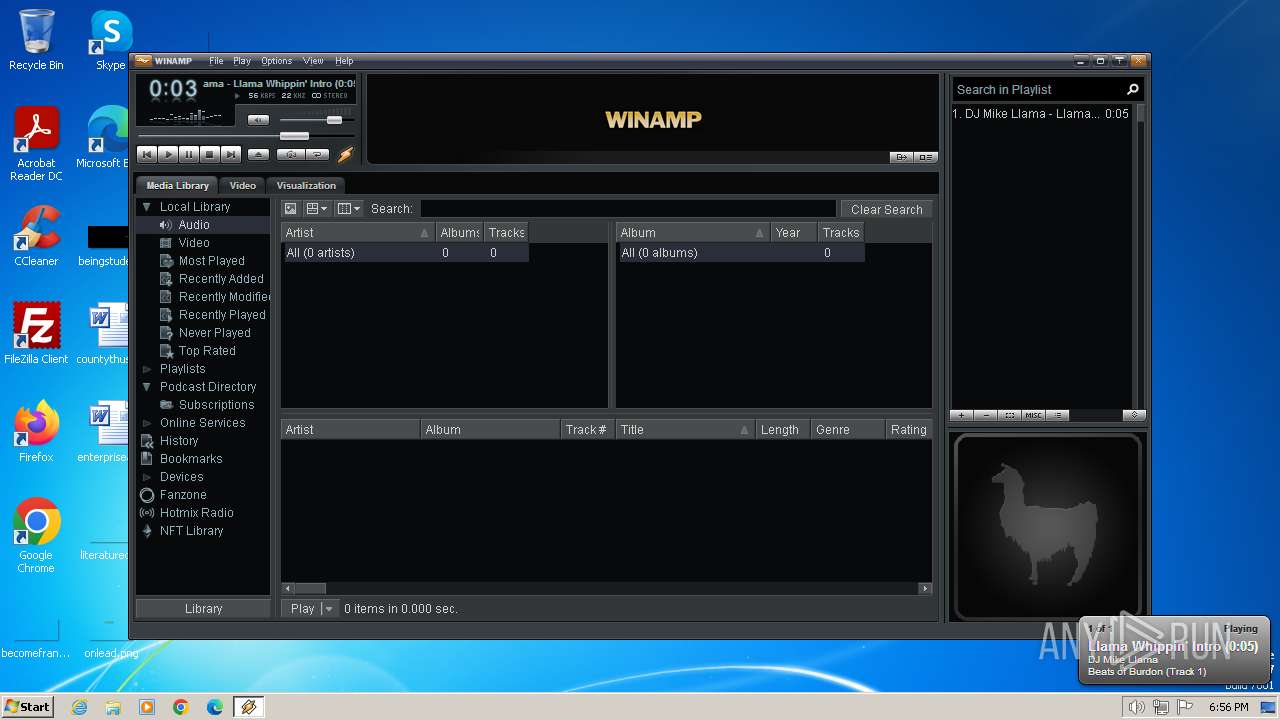Open the Top Rated view
This screenshot has height=720, width=1280.
[207, 351]
